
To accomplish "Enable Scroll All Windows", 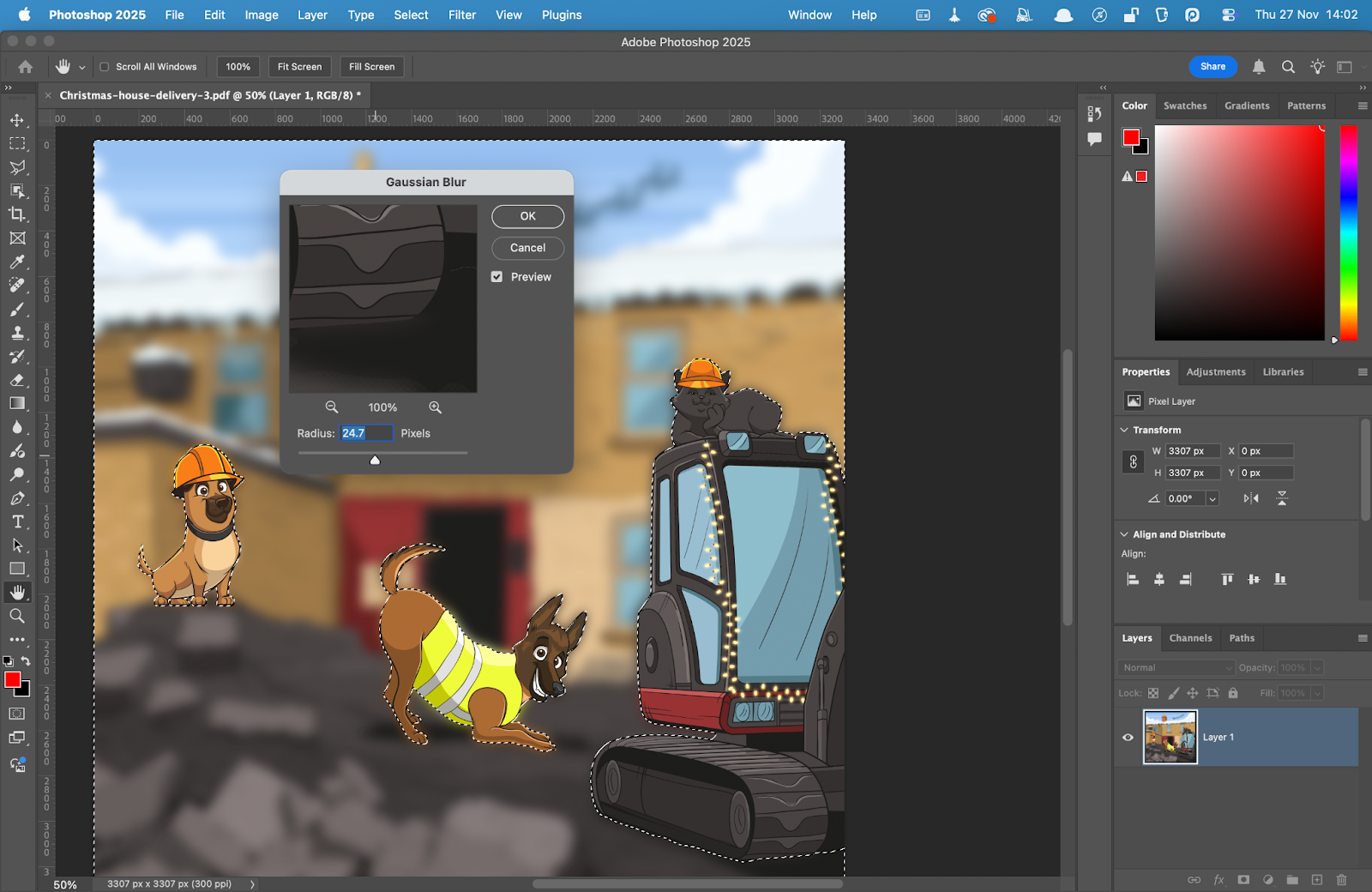I will coord(104,66).
